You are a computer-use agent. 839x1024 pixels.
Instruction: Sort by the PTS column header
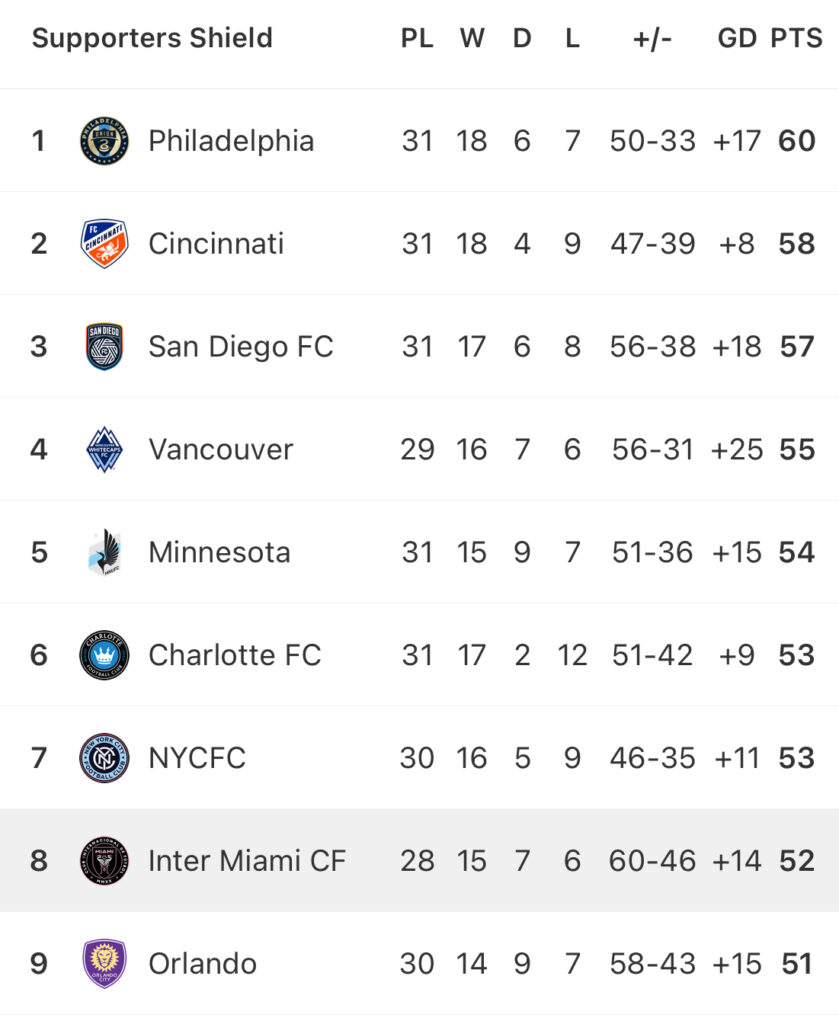[x=797, y=38]
